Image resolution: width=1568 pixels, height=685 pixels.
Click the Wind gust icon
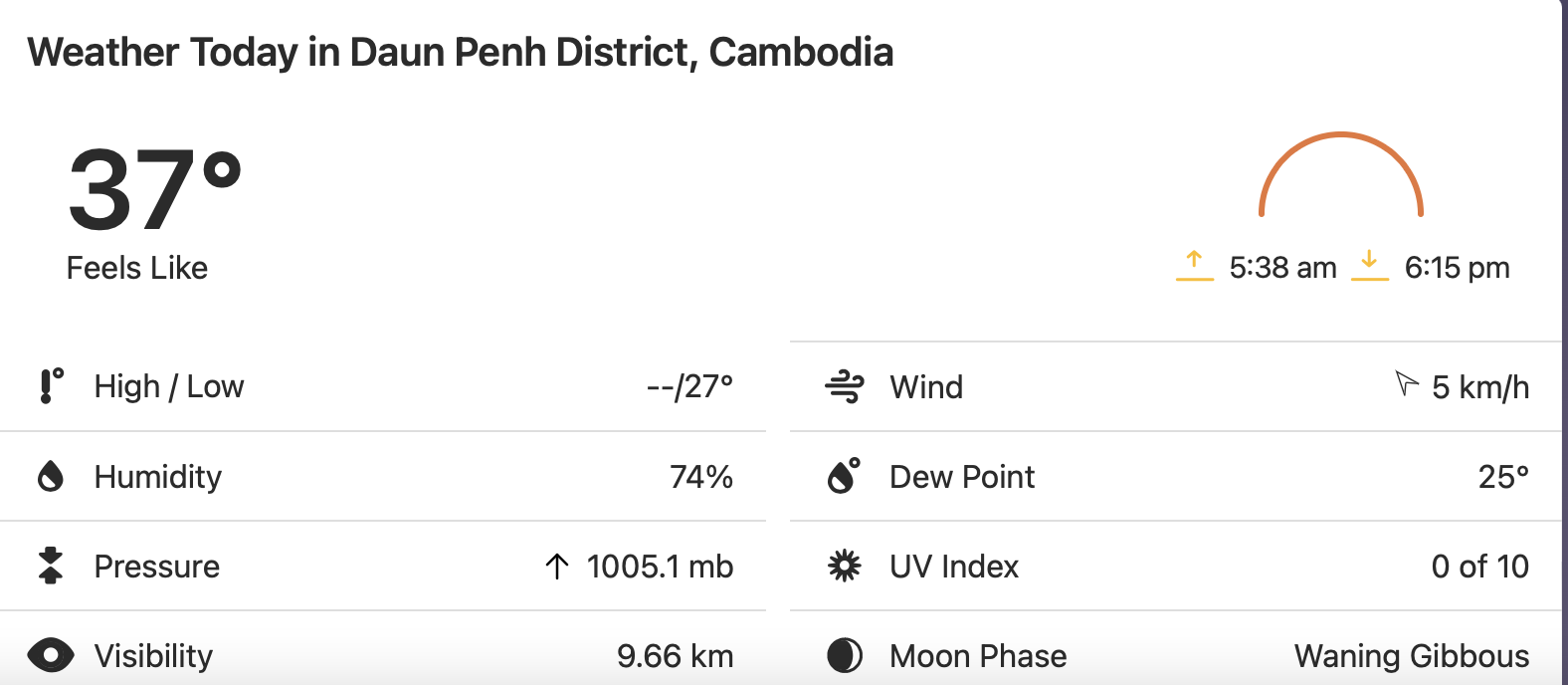(x=845, y=386)
